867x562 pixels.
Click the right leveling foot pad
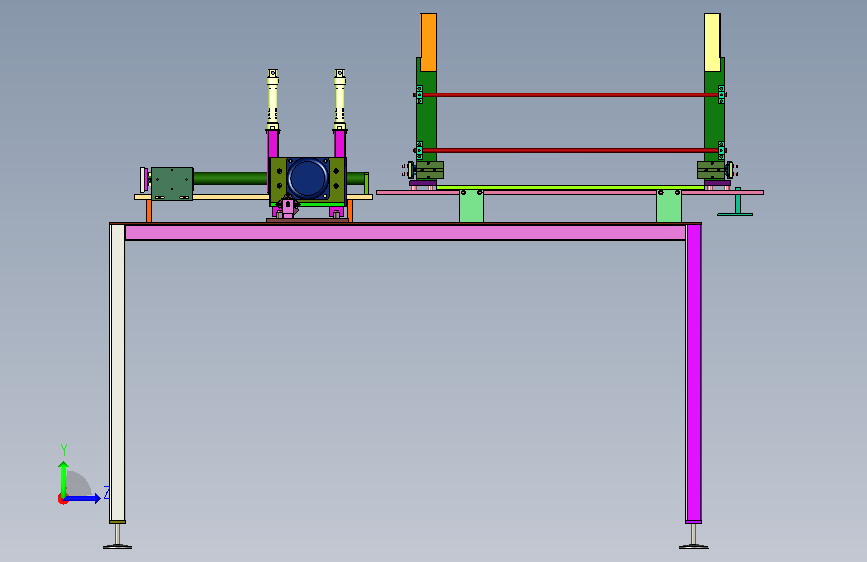(693, 547)
